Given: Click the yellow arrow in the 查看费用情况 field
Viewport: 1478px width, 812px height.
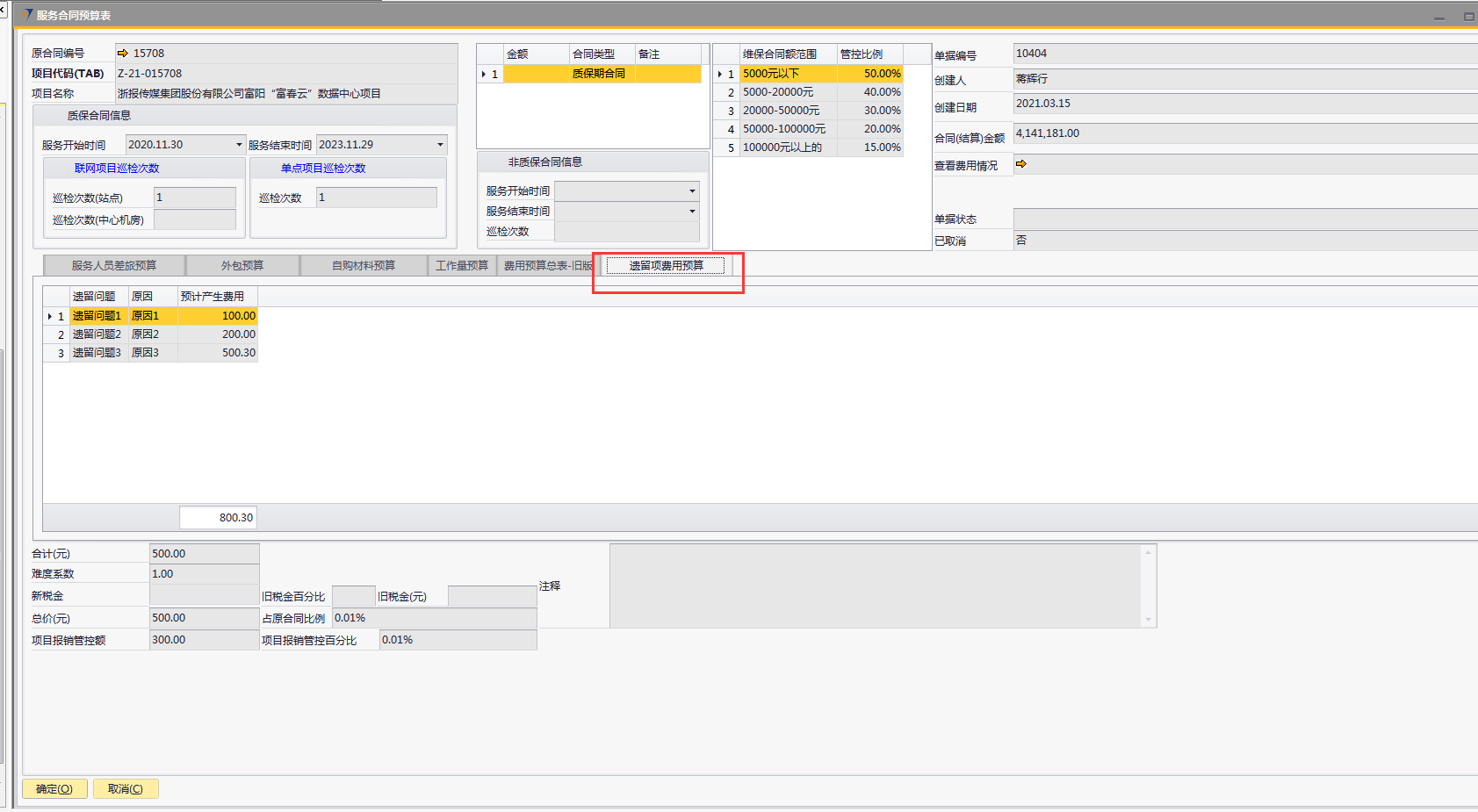Looking at the screenshot, I should (1021, 164).
